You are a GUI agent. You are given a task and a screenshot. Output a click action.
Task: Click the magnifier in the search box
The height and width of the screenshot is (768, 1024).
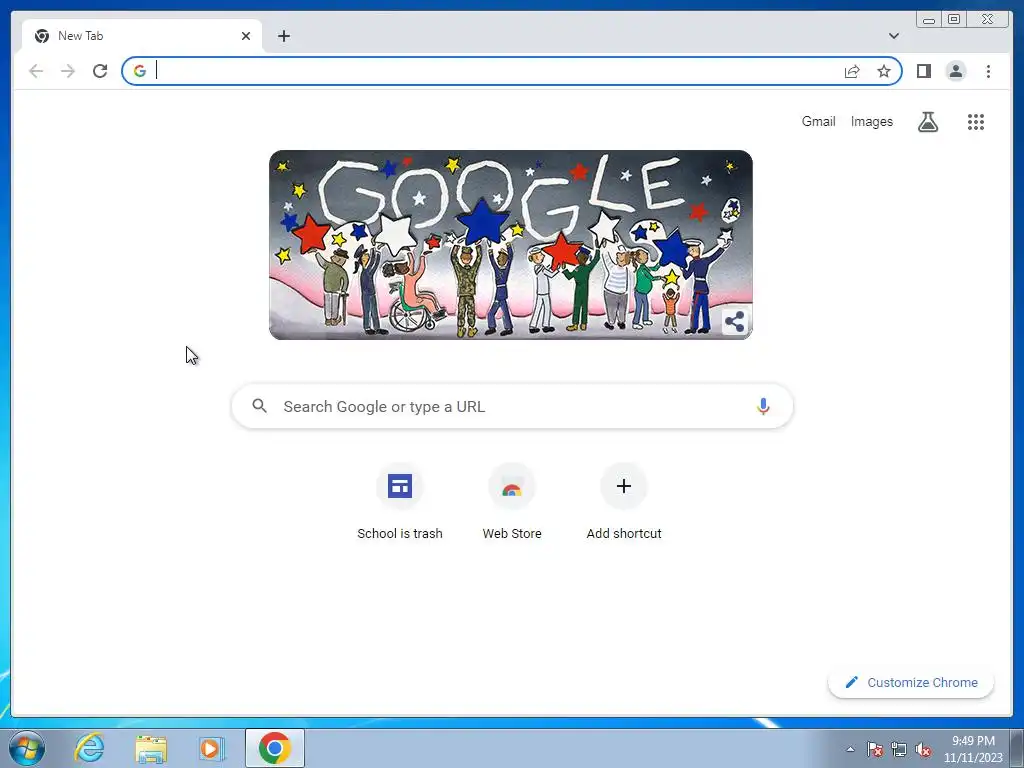point(259,406)
